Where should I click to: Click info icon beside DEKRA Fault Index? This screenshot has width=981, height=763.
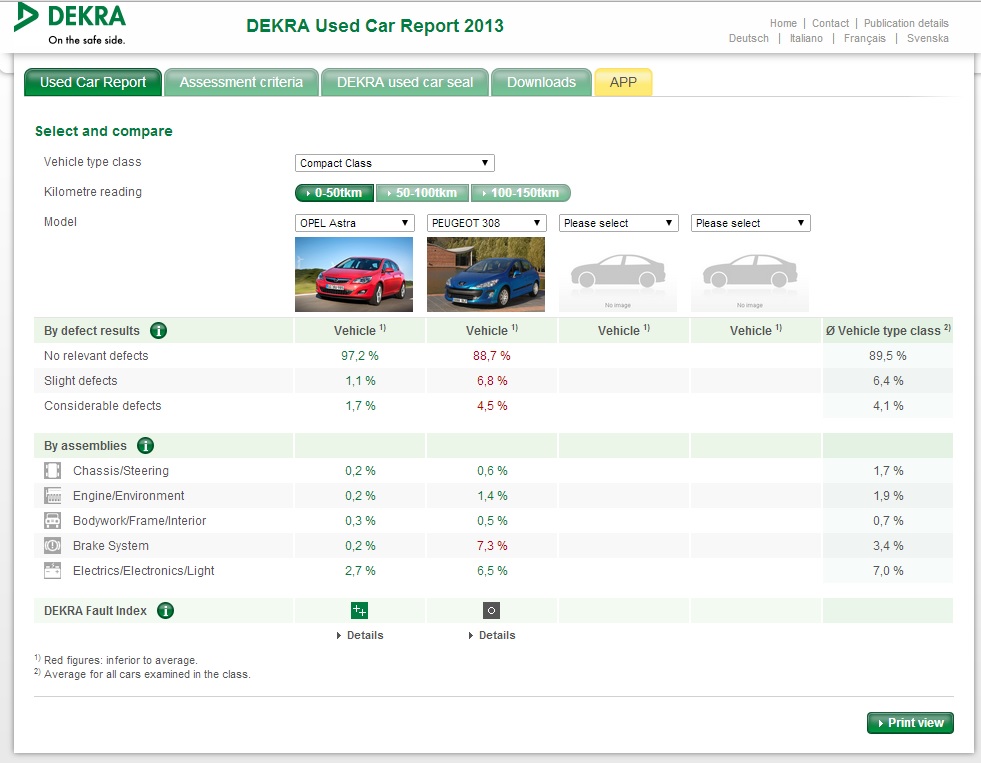point(165,611)
